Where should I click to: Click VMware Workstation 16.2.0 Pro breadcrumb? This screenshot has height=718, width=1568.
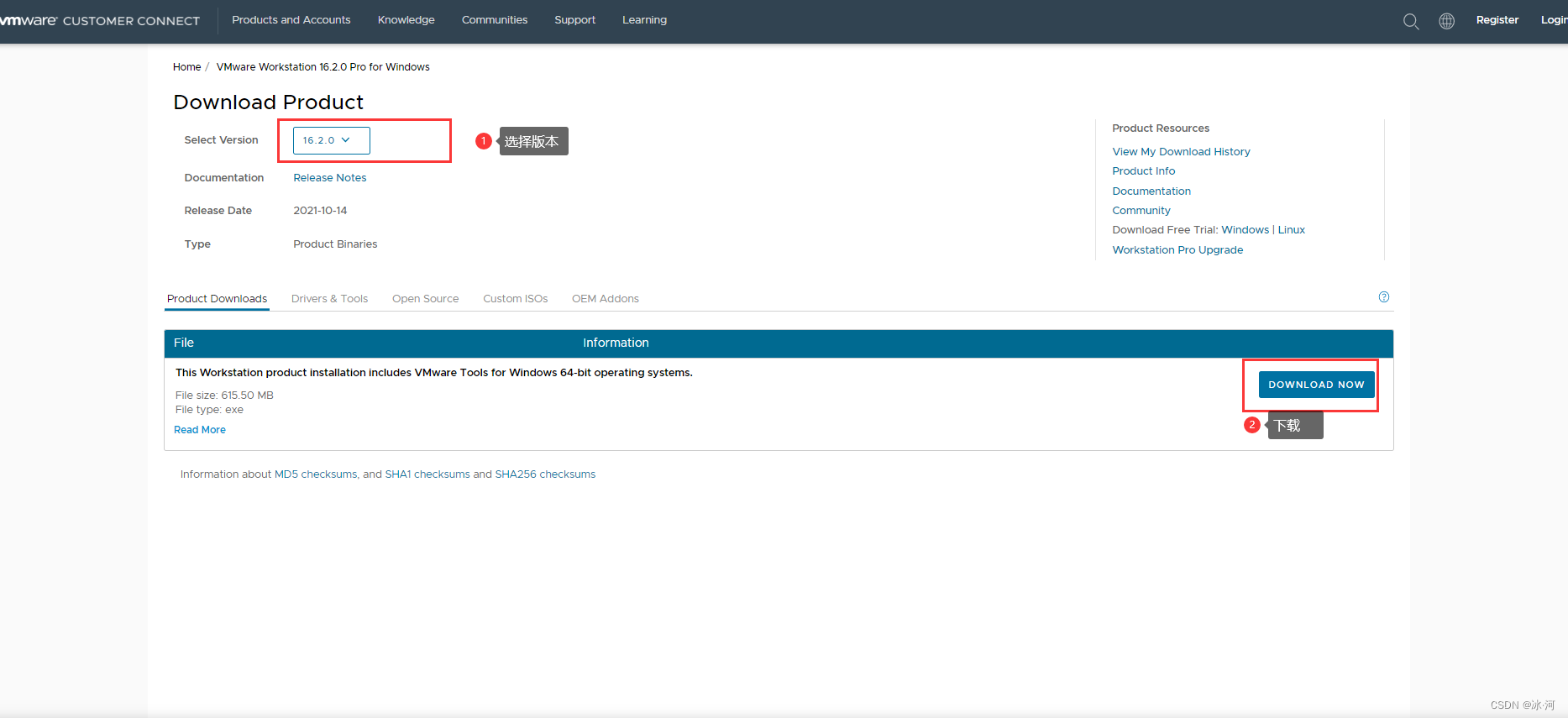tap(323, 67)
